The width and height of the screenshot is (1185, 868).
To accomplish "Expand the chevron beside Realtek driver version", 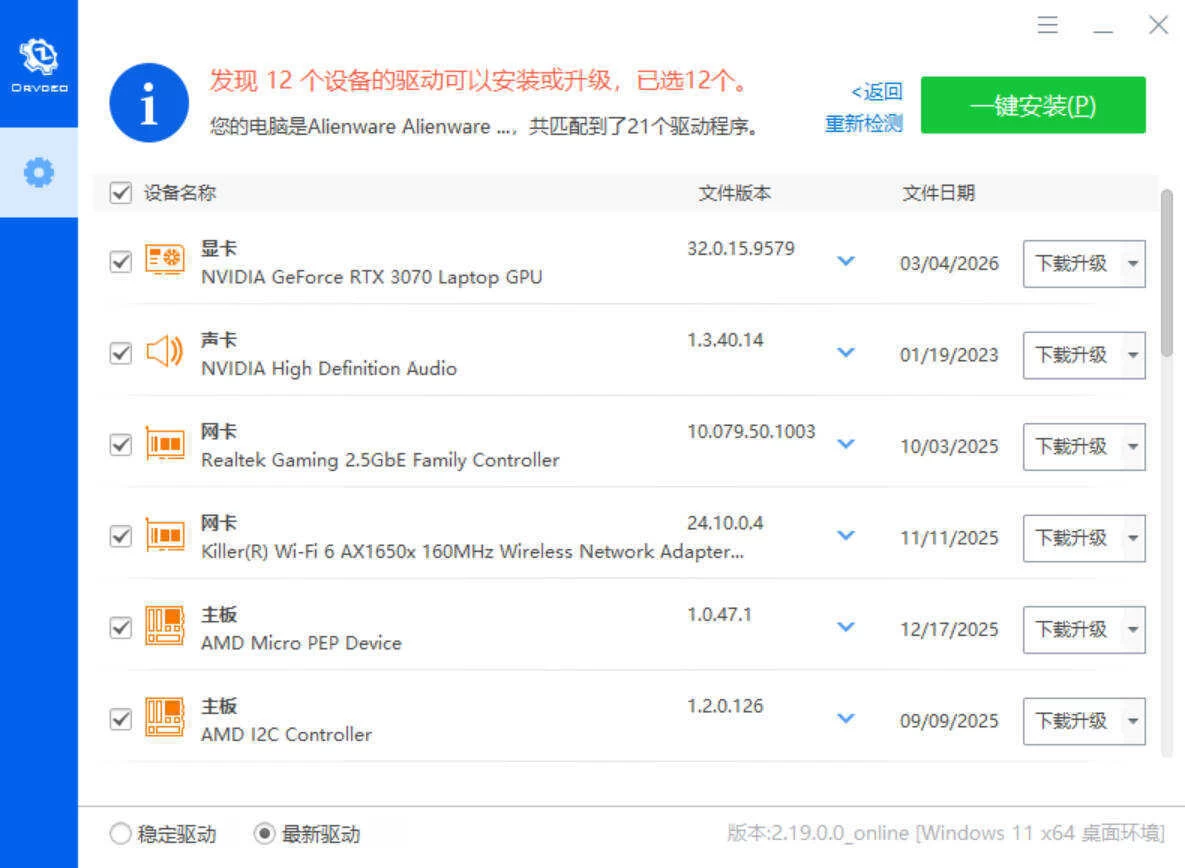I will pyautogui.click(x=846, y=444).
